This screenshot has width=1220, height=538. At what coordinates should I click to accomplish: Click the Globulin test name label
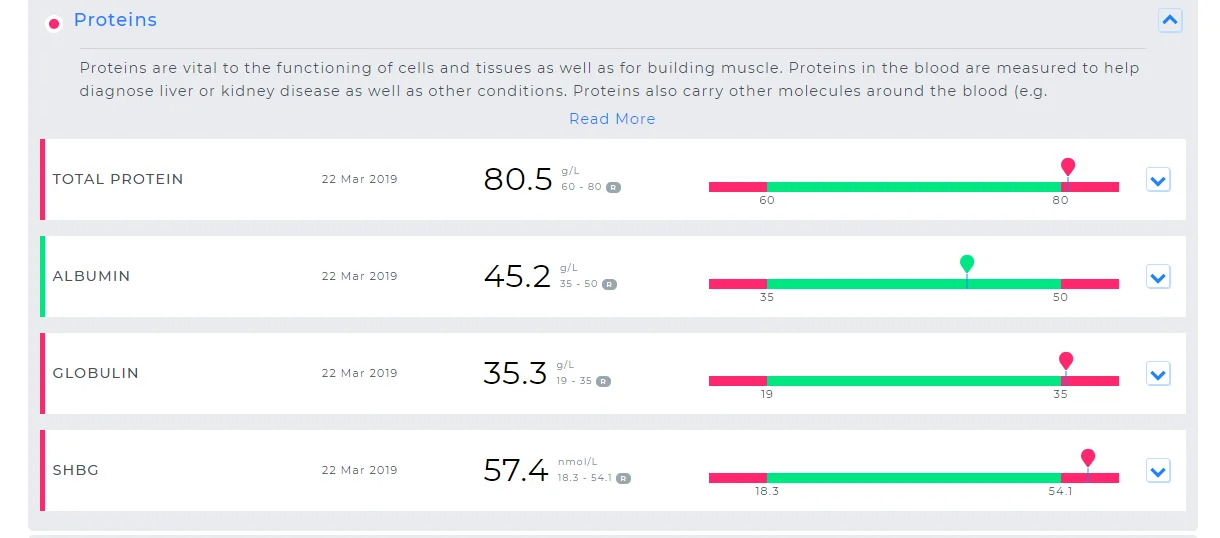[96, 374]
